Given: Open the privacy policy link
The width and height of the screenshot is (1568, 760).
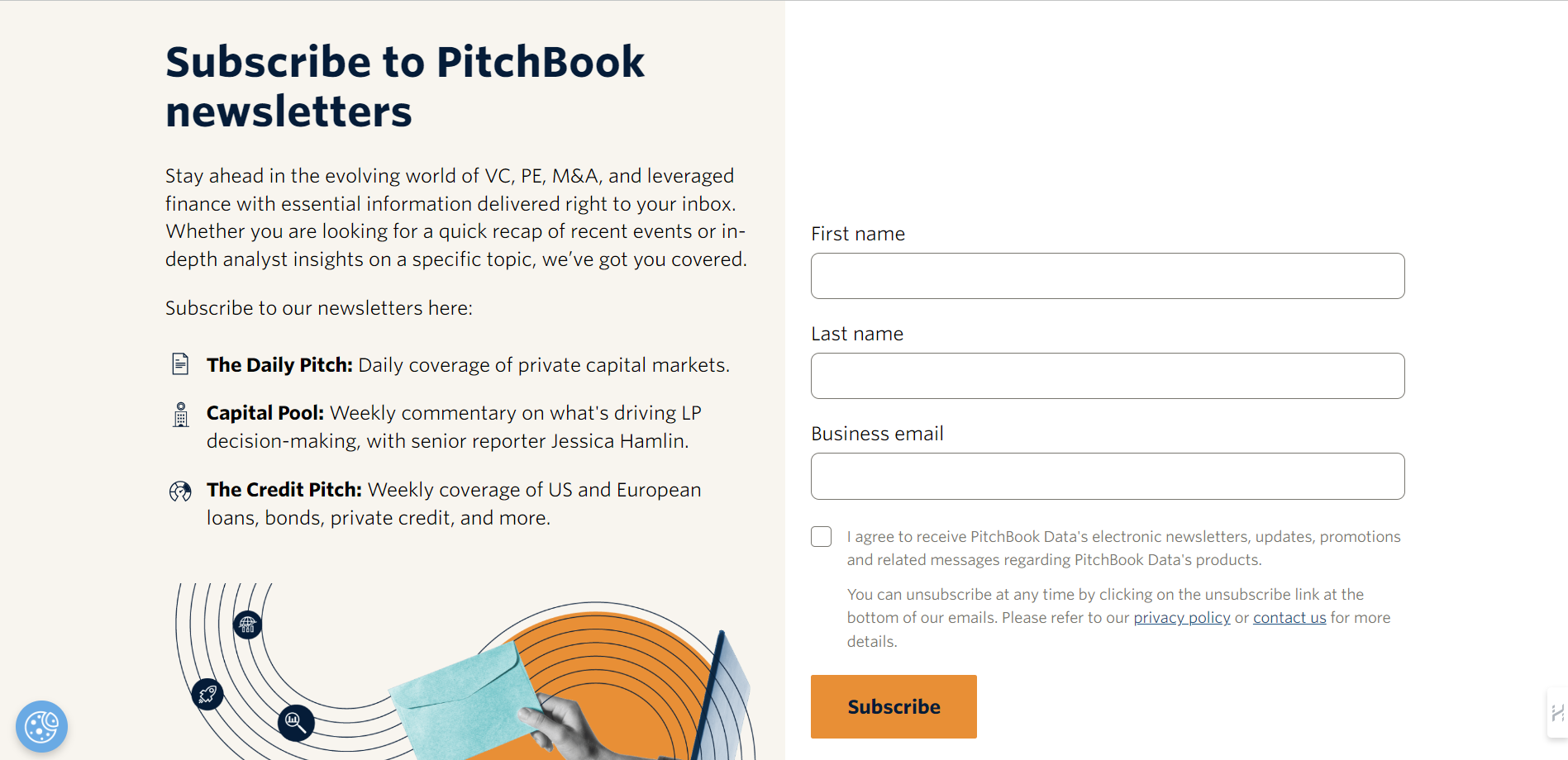Looking at the screenshot, I should tap(1181, 617).
